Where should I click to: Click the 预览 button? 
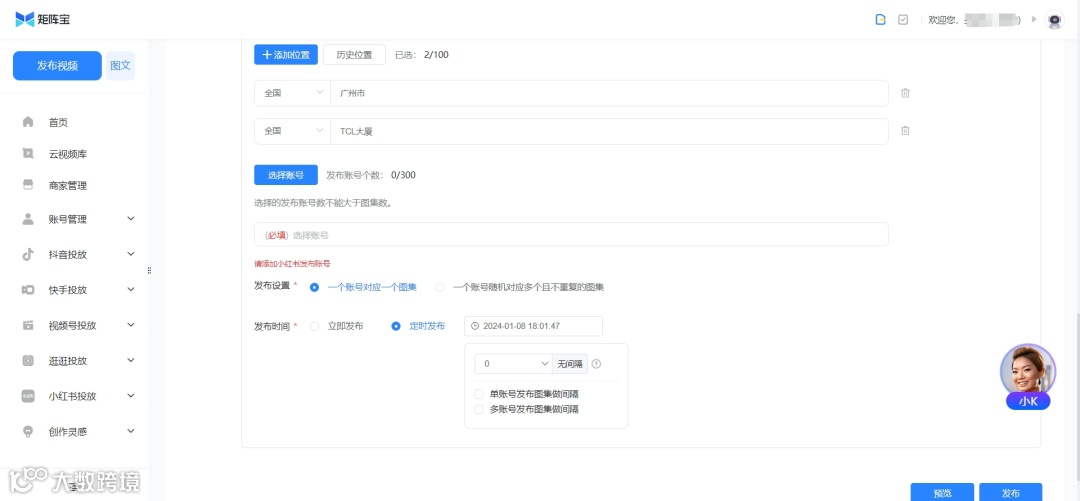942,492
